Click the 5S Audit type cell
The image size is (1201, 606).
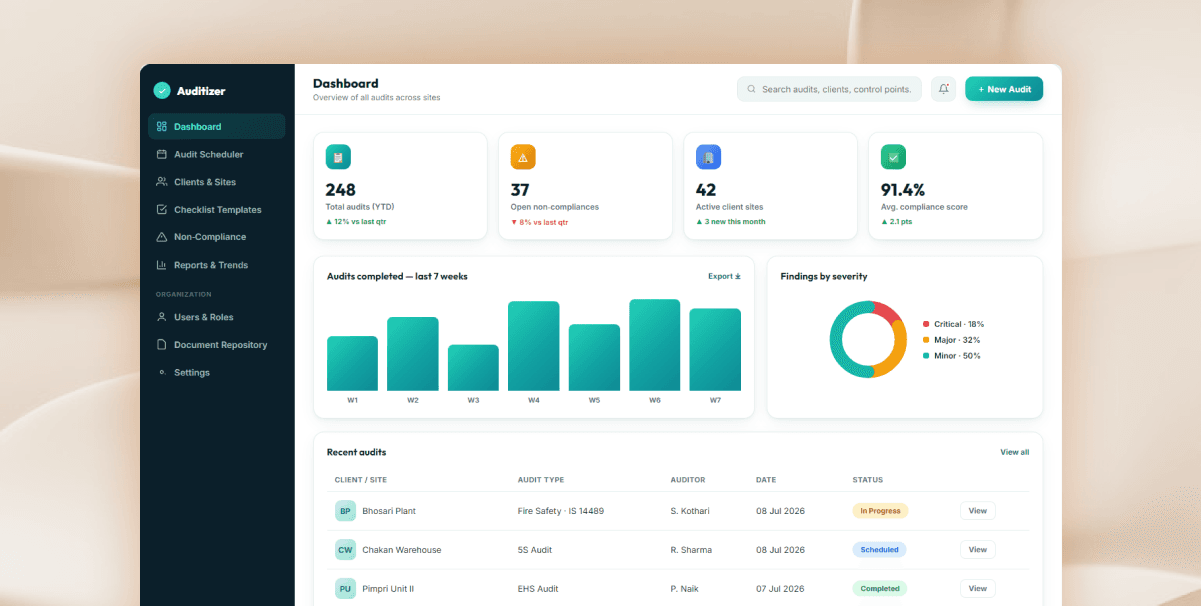535,550
